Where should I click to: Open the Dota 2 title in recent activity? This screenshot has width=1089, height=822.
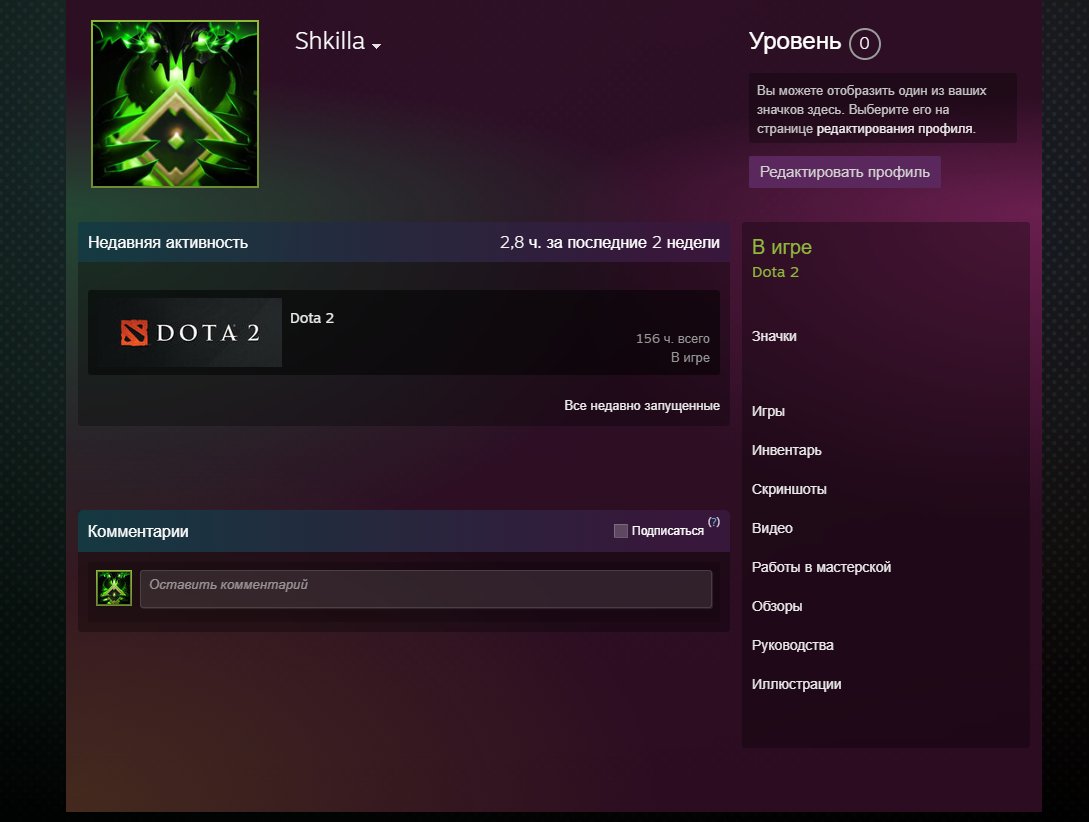[312, 318]
